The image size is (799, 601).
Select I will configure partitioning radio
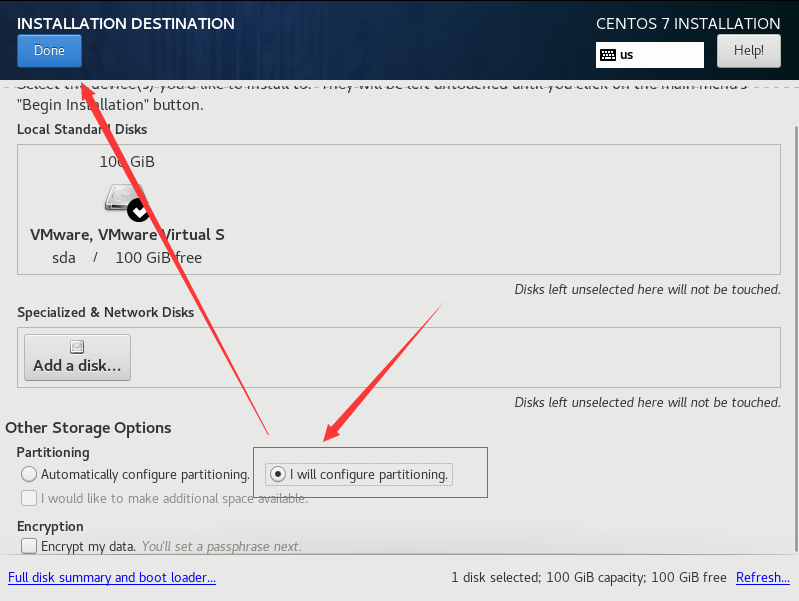(x=278, y=474)
